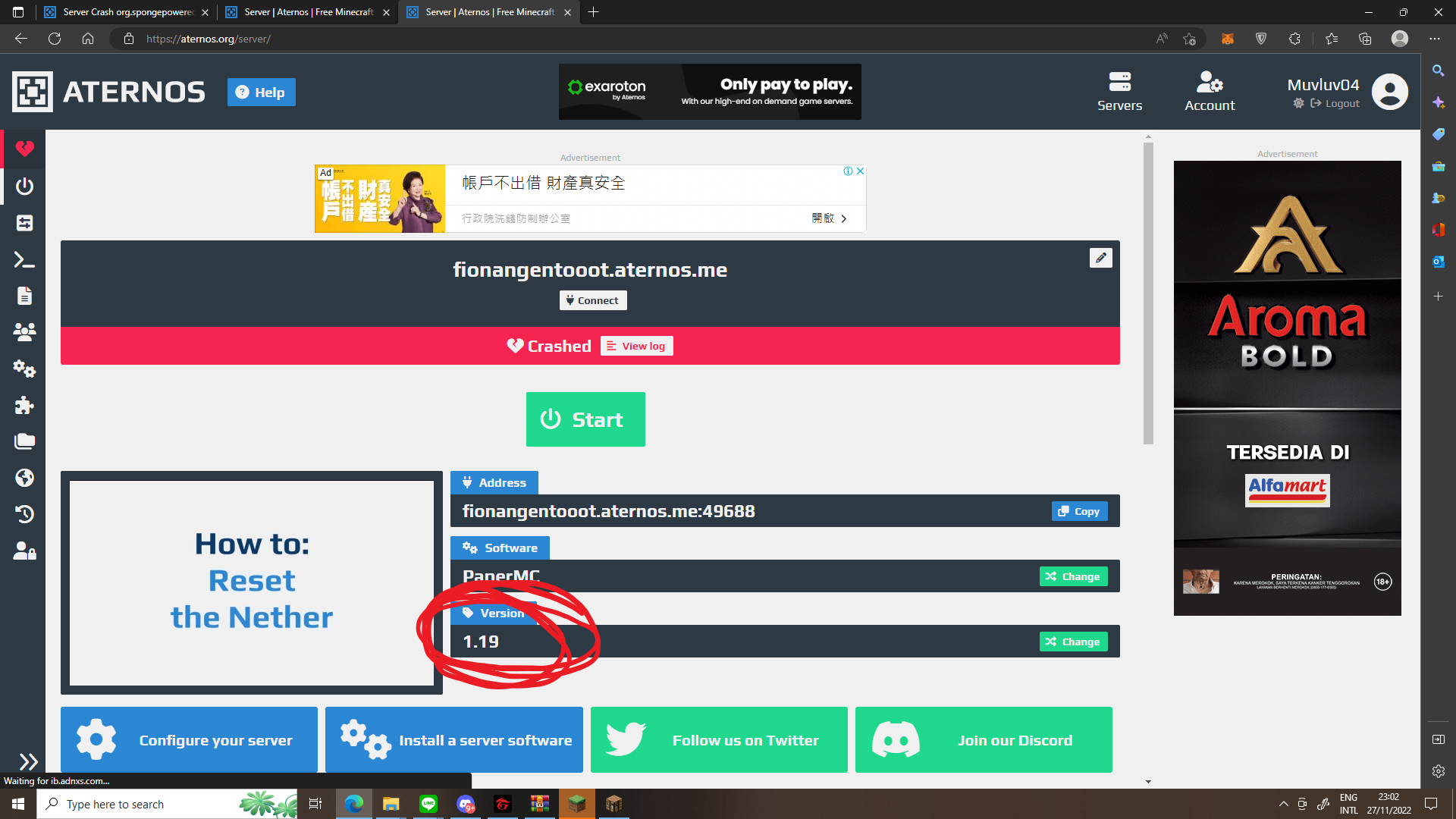
Task: Click the Logout link
Action: pyautogui.click(x=1335, y=104)
